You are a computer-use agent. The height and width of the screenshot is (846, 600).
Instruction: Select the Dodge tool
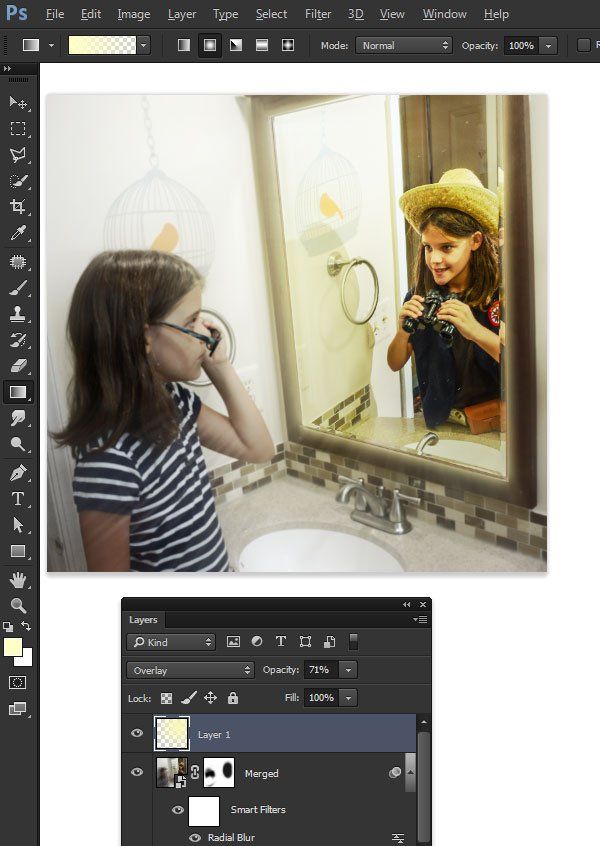tap(18, 444)
